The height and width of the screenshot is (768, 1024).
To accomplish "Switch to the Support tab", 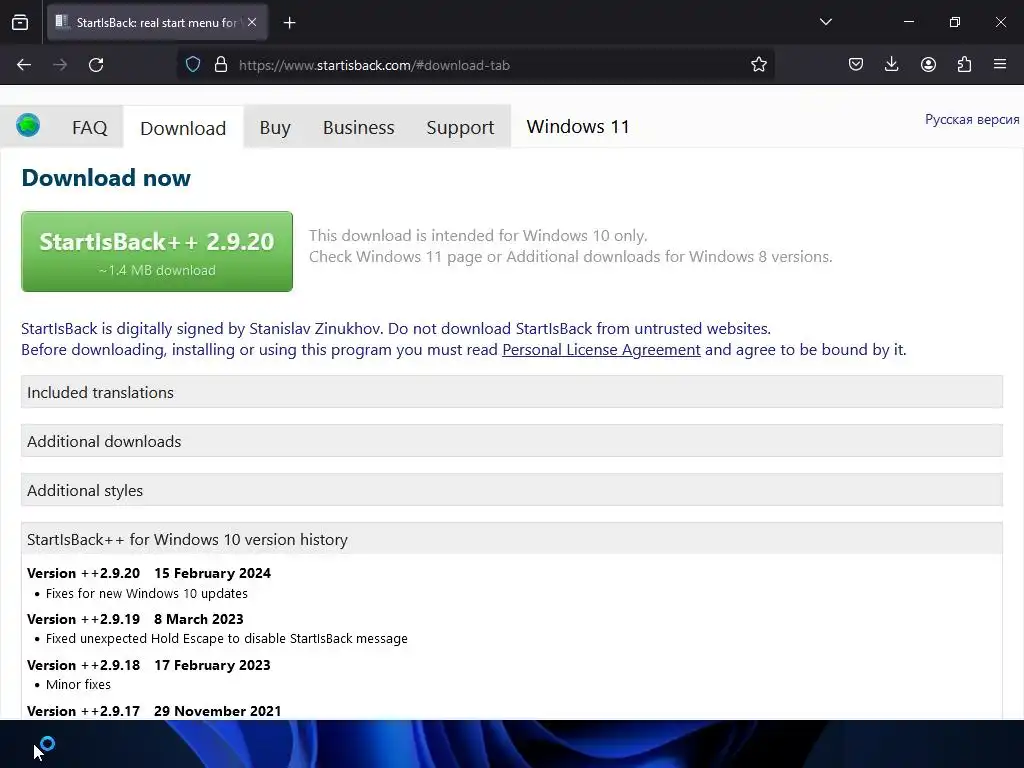I will click(460, 127).
